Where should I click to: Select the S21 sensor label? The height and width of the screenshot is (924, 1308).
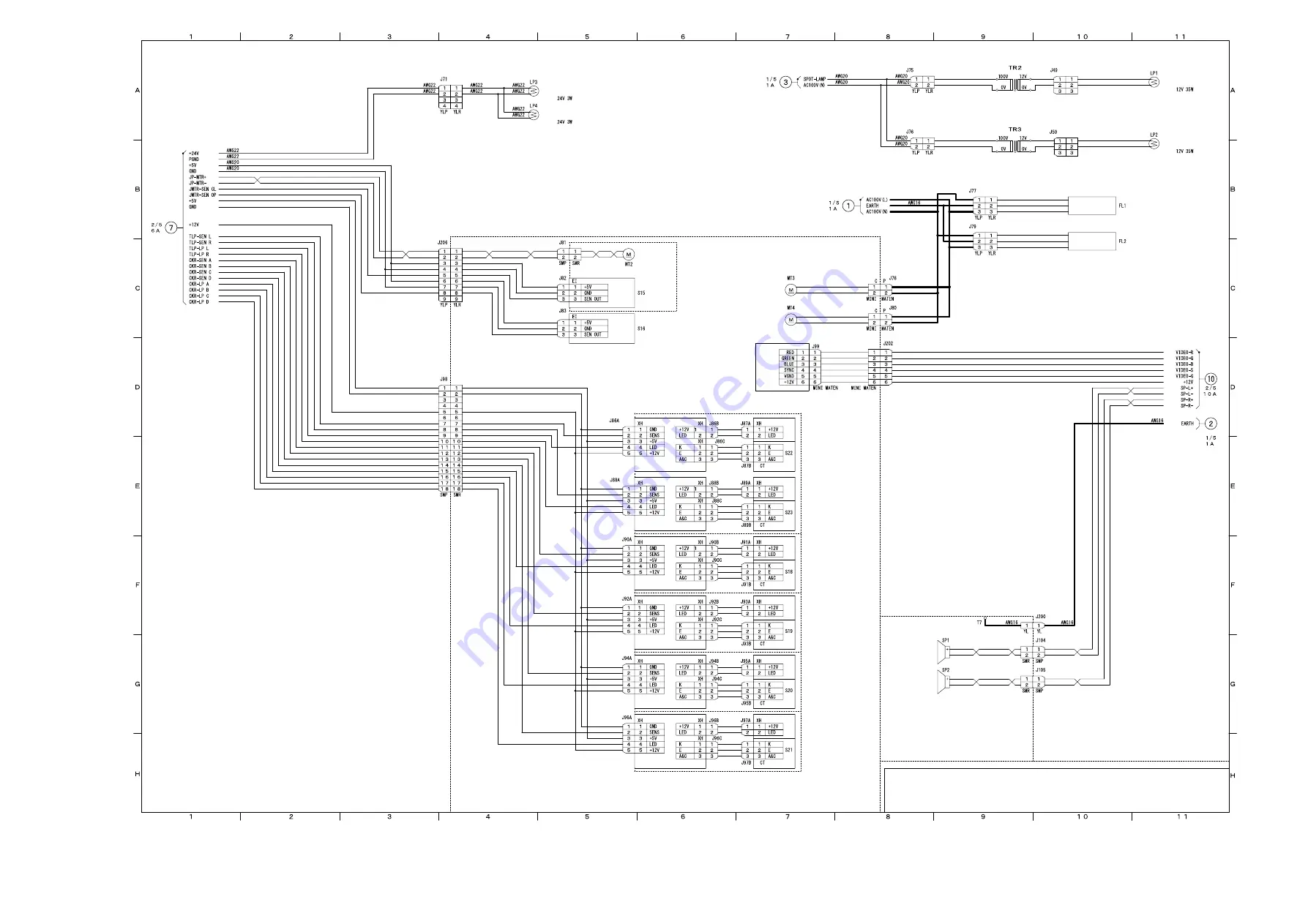(789, 750)
